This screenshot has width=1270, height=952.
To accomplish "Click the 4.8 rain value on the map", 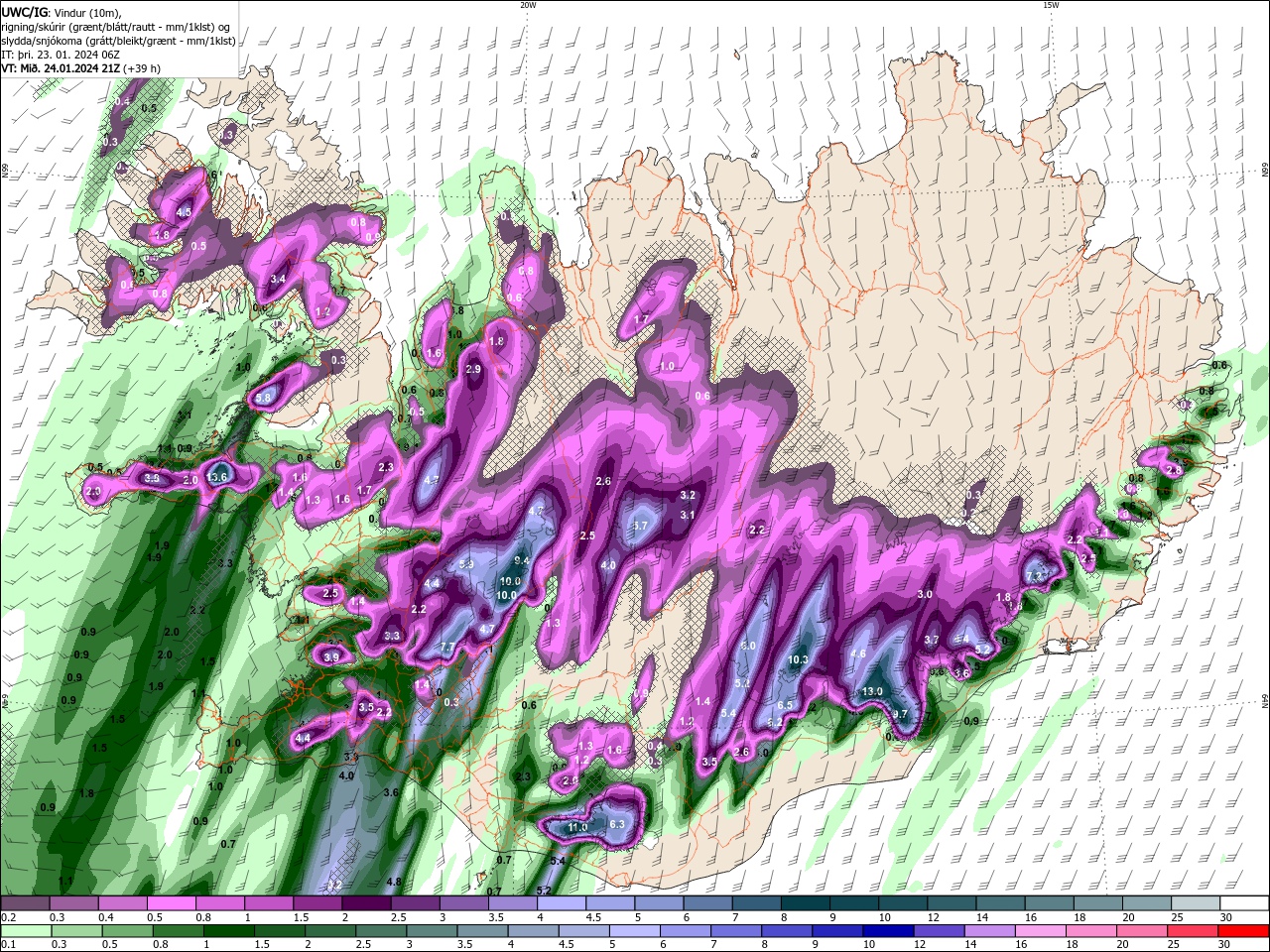I will 393,882.
